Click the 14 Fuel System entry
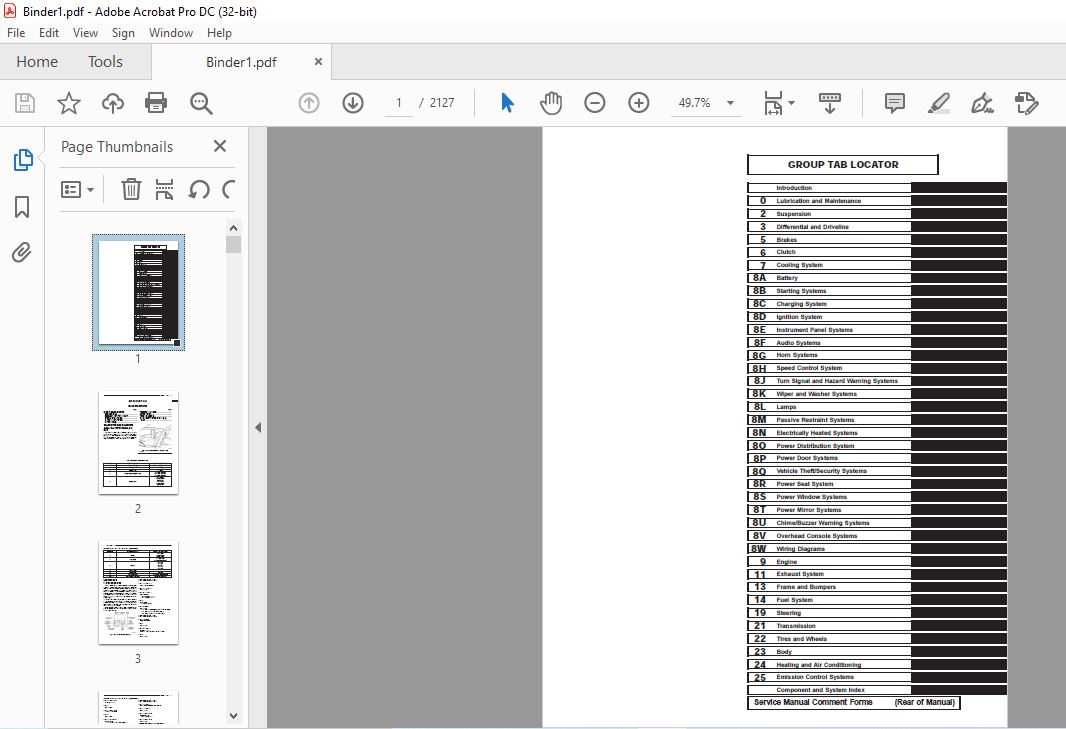The width and height of the screenshot is (1066, 729). [x=829, y=600]
